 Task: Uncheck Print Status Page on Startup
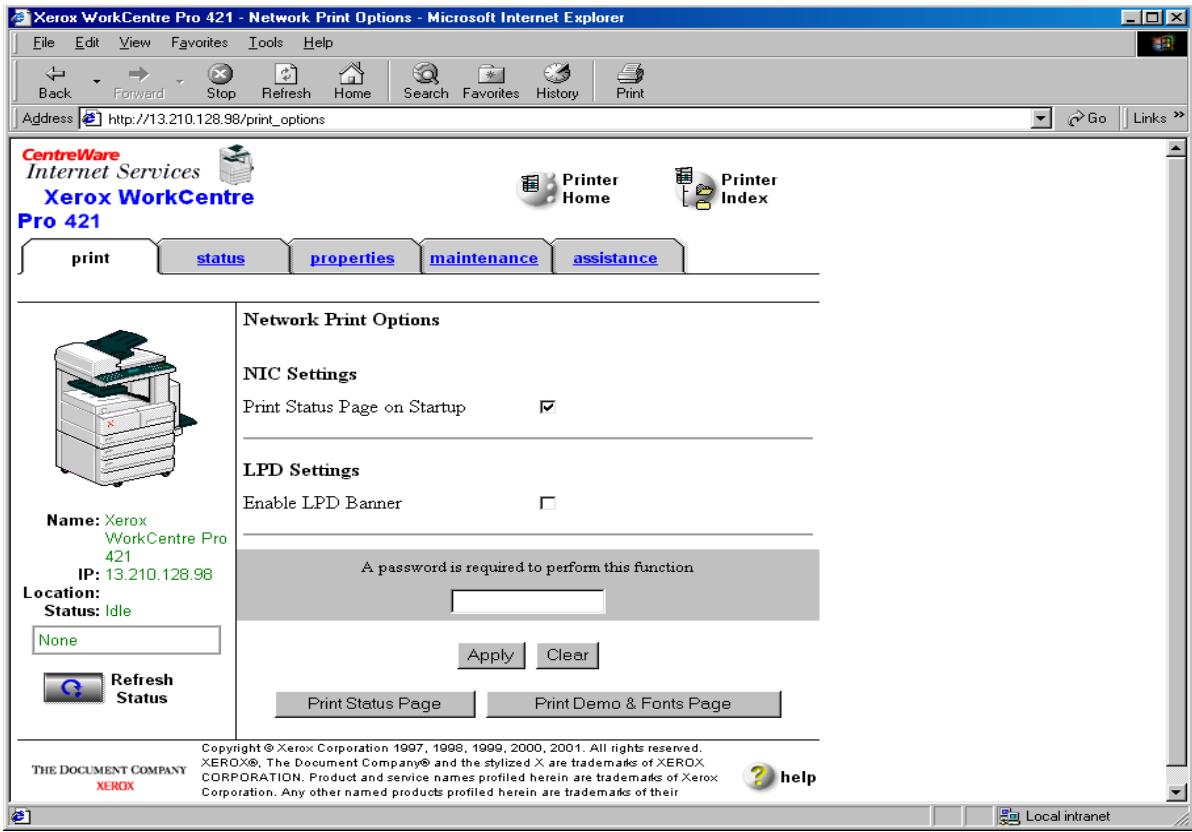click(547, 407)
